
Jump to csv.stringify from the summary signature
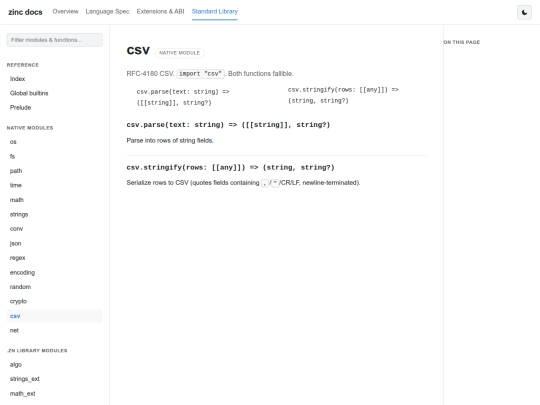click(x=343, y=95)
